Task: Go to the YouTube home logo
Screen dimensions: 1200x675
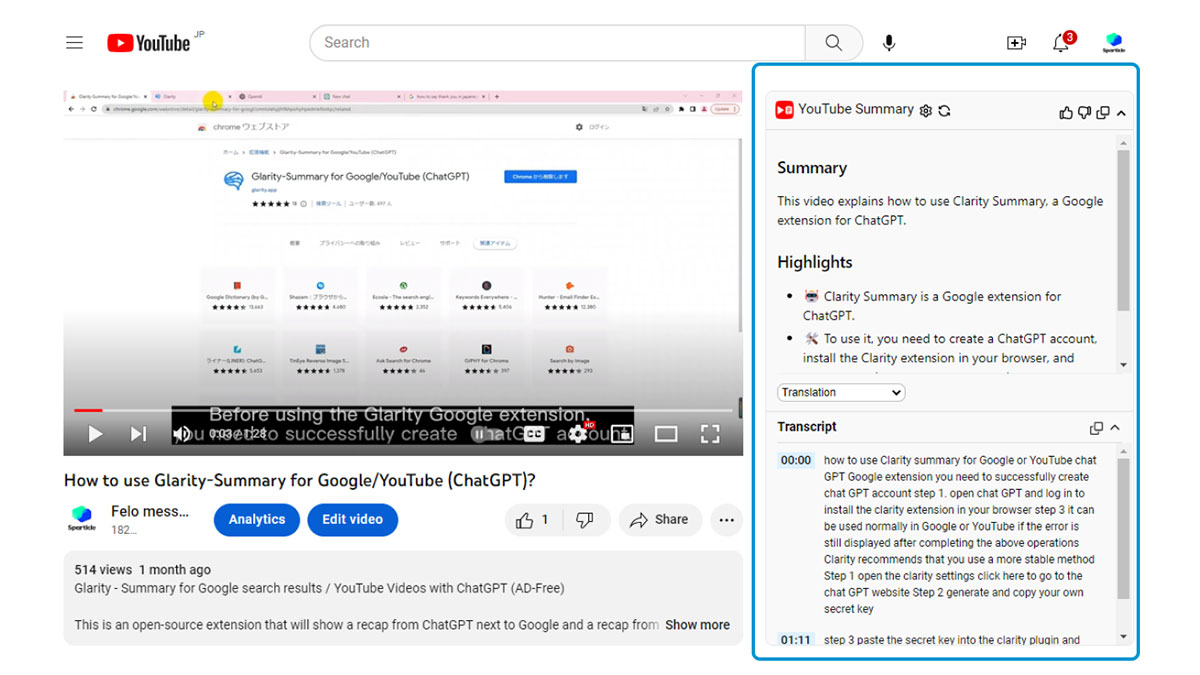Action: pyautogui.click(x=149, y=43)
